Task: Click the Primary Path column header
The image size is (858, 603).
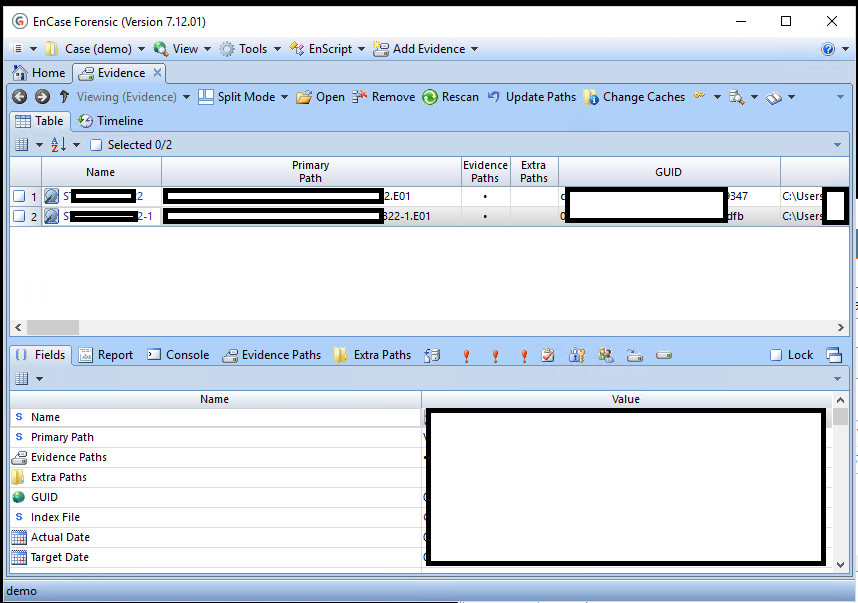Action: [311, 172]
